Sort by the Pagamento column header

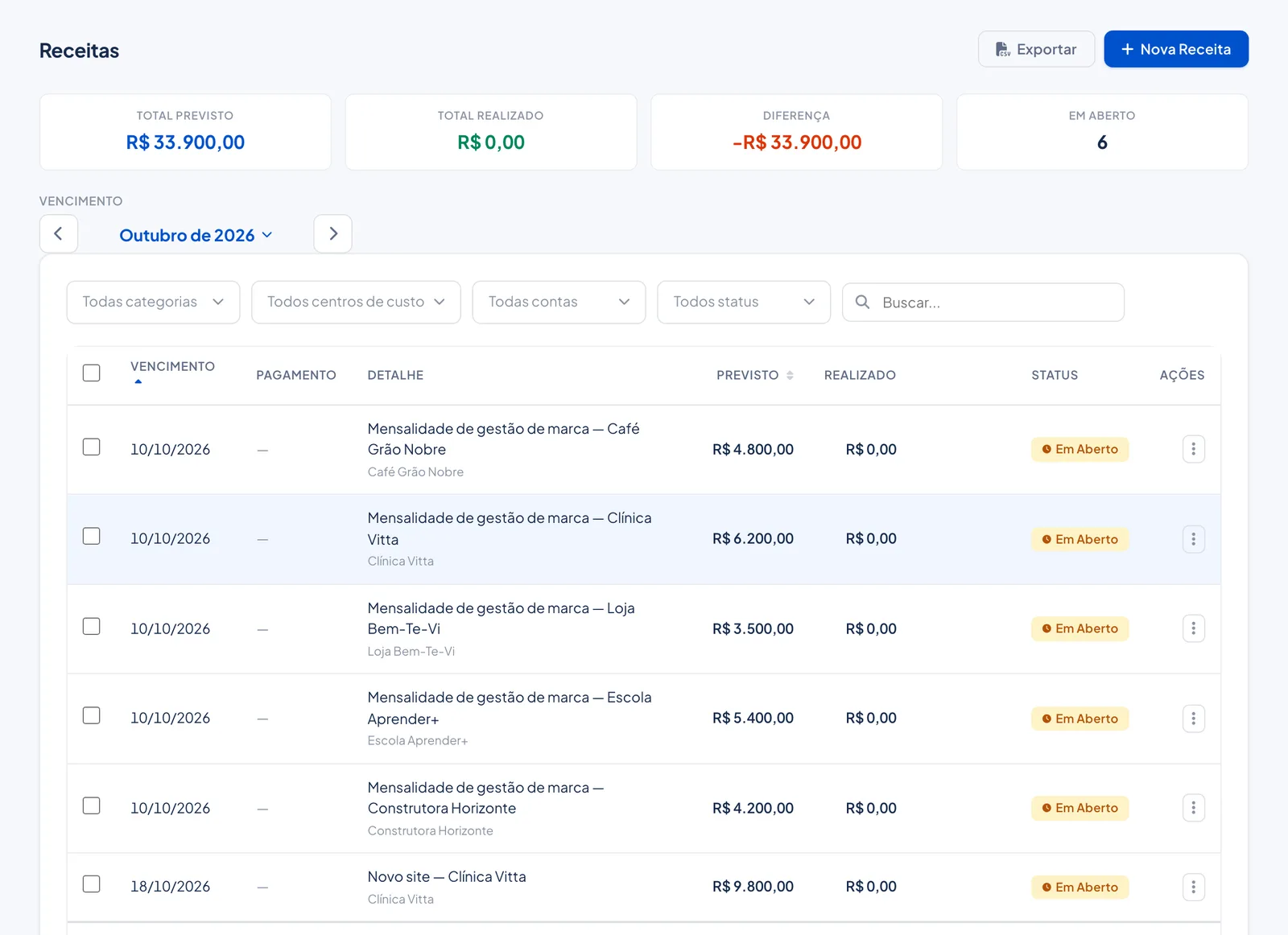click(x=296, y=375)
